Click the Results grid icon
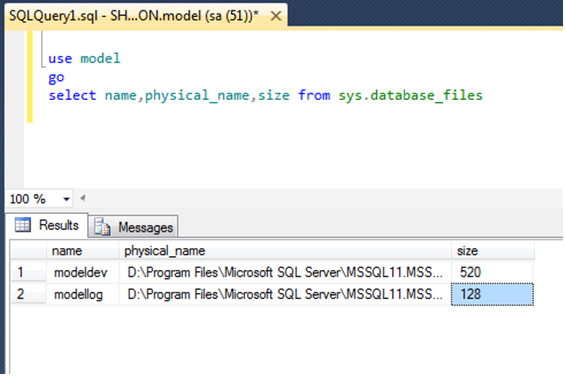The width and height of the screenshot is (565, 385). 22,225
